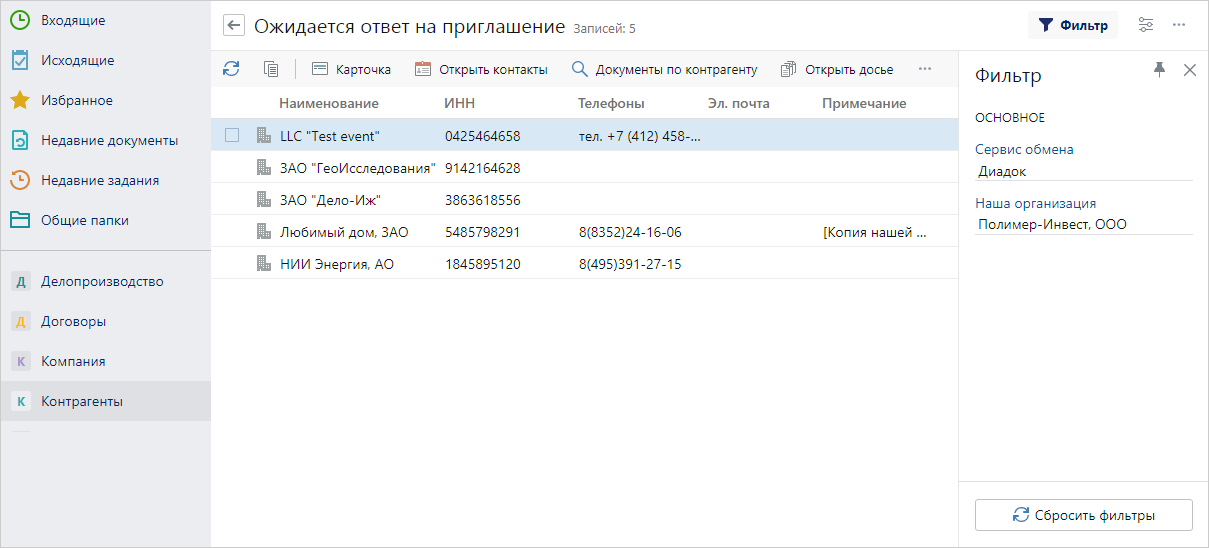Click the Reset filters button
This screenshot has width=1209, height=548.
1083,515
